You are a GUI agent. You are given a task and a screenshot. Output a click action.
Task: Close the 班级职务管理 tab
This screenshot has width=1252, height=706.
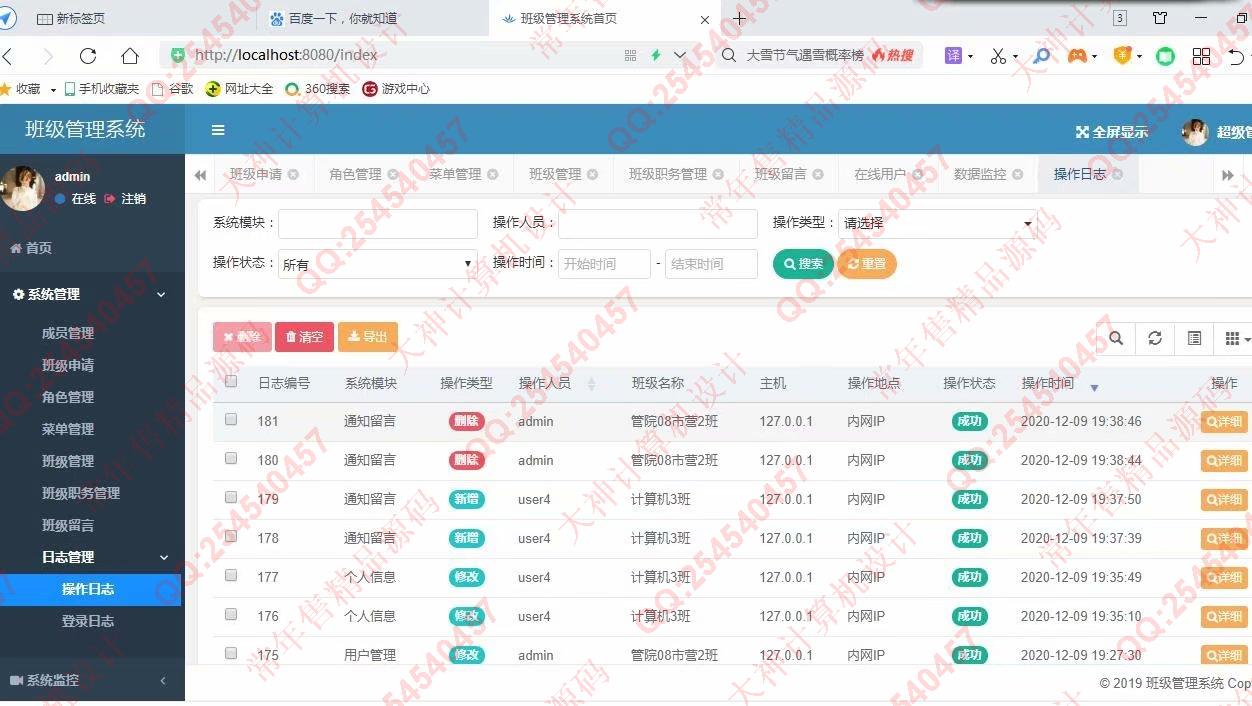(718, 174)
